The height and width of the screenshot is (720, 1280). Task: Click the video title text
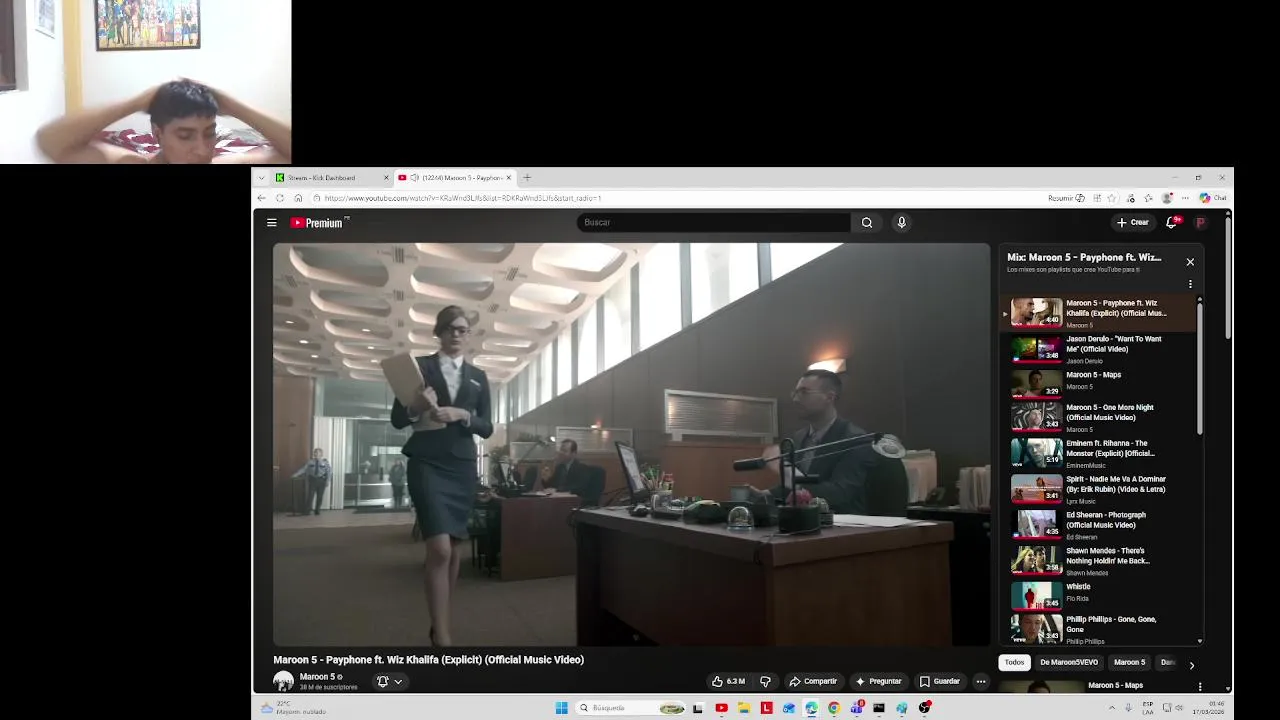[429, 660]
